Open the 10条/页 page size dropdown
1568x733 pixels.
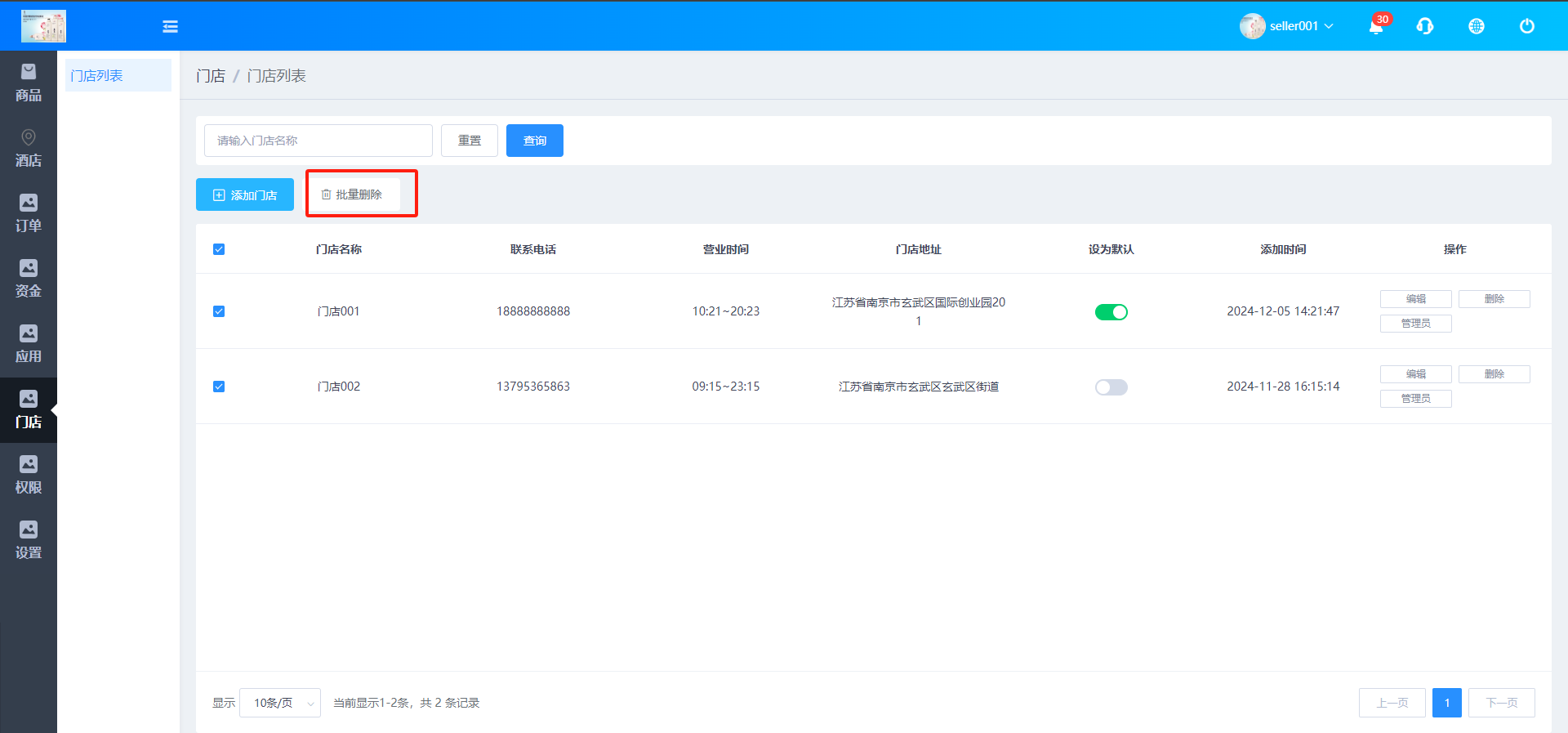tap(280, 703)
